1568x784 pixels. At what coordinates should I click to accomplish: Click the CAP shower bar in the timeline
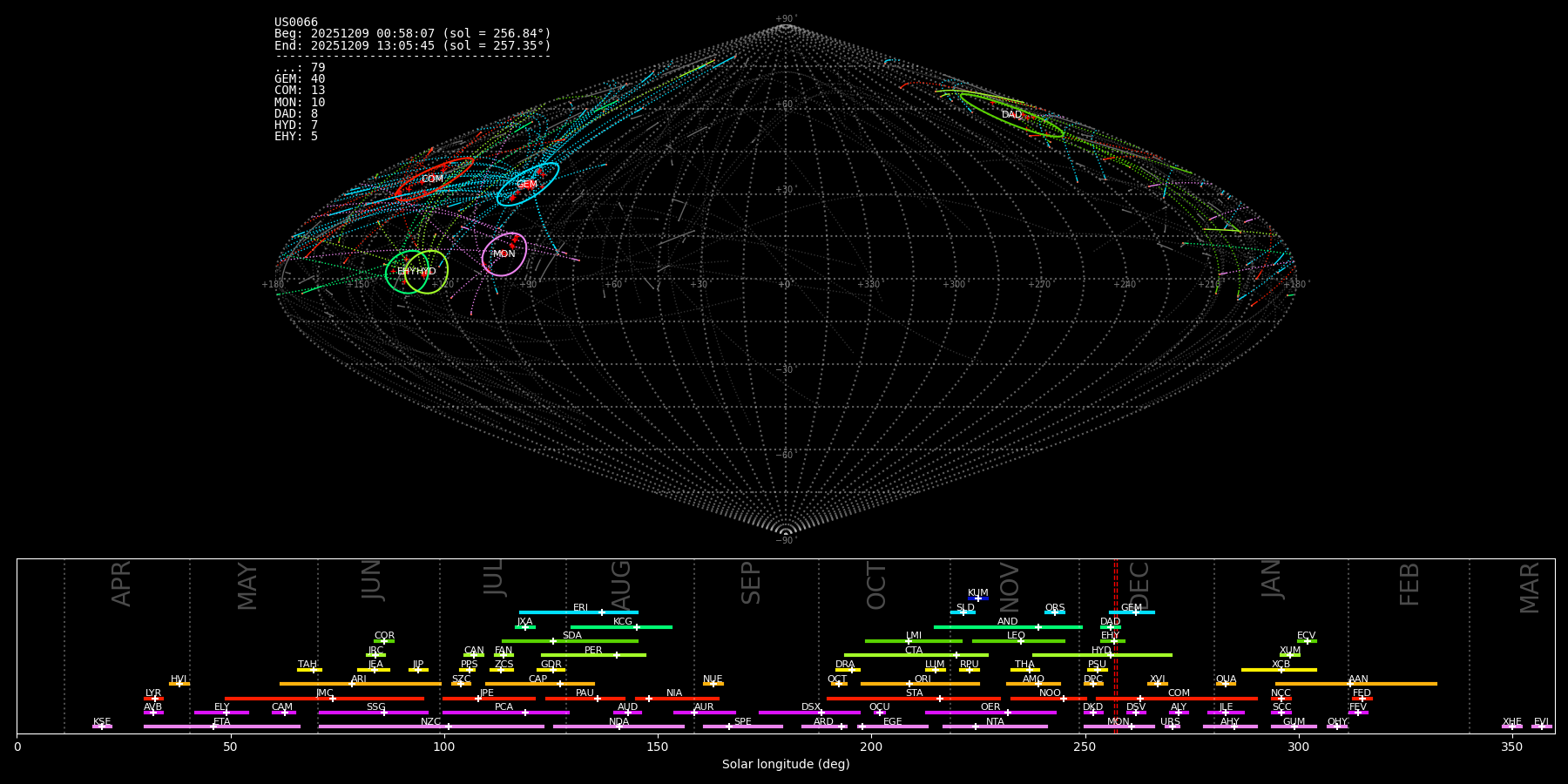click(x=540, y=684)
